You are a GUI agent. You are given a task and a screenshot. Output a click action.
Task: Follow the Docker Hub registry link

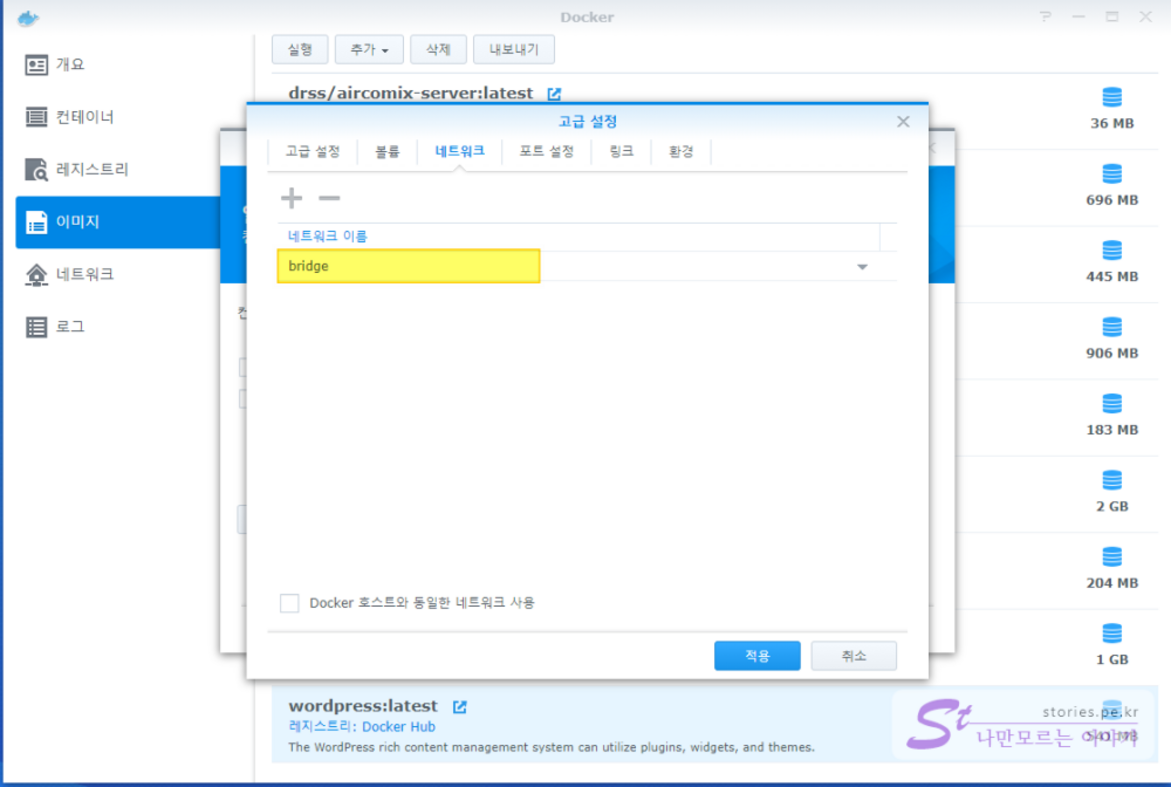pyautogui.click(x=398, y=727)
